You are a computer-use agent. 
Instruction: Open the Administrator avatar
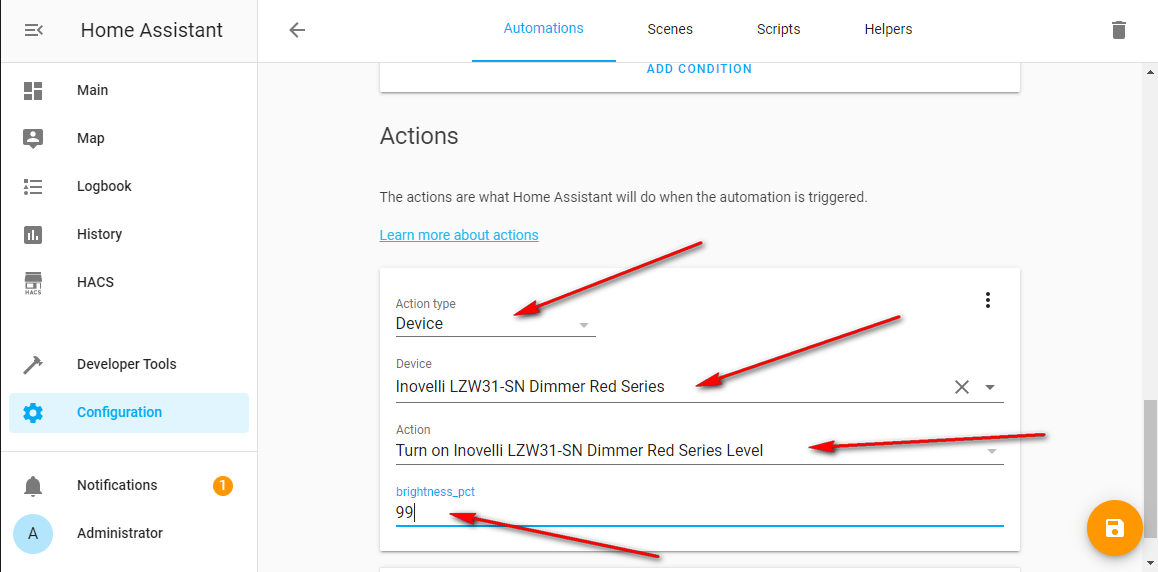(33, 534)
